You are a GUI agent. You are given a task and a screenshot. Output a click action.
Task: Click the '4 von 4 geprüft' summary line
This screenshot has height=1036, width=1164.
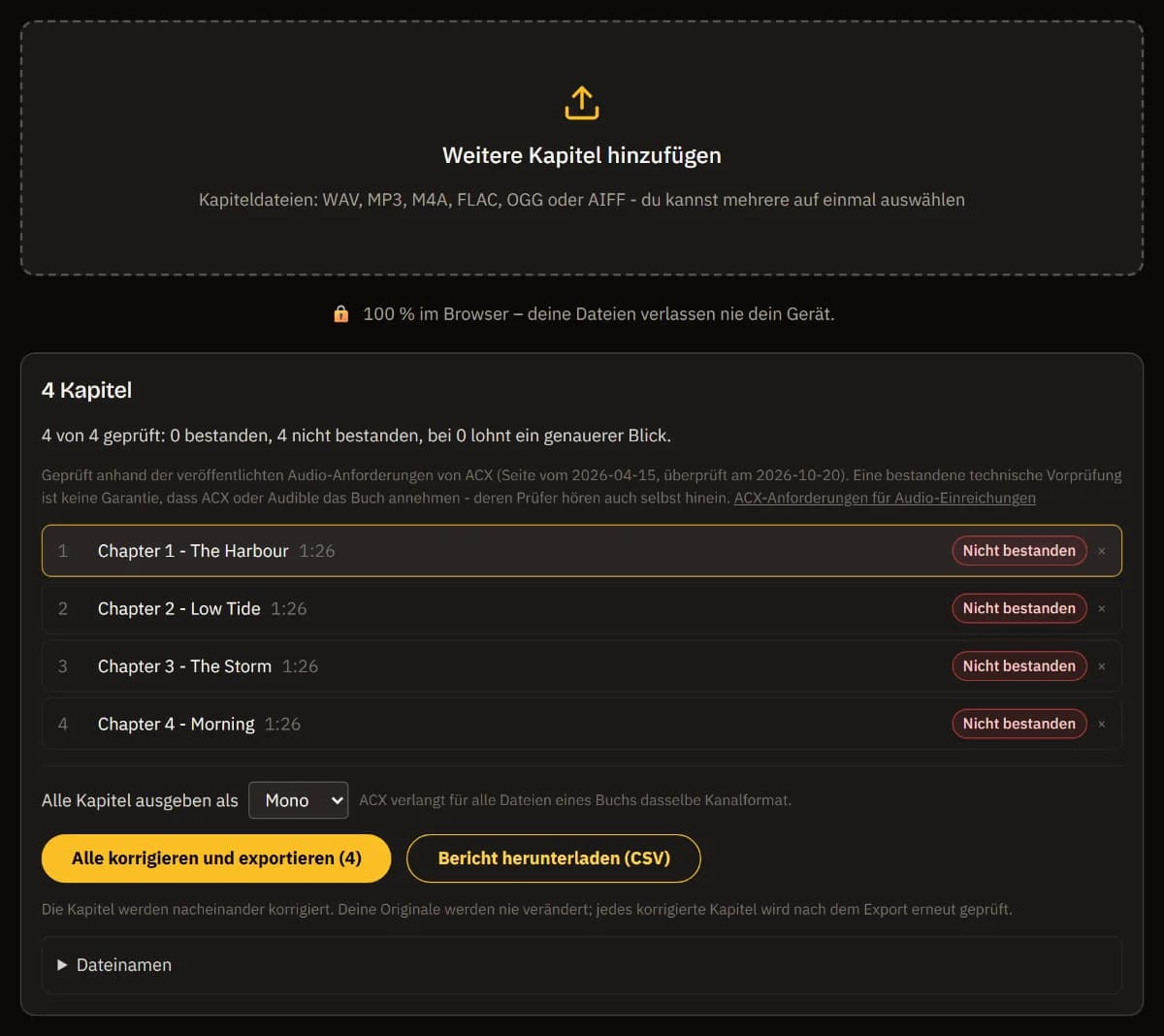coord(356,436)
